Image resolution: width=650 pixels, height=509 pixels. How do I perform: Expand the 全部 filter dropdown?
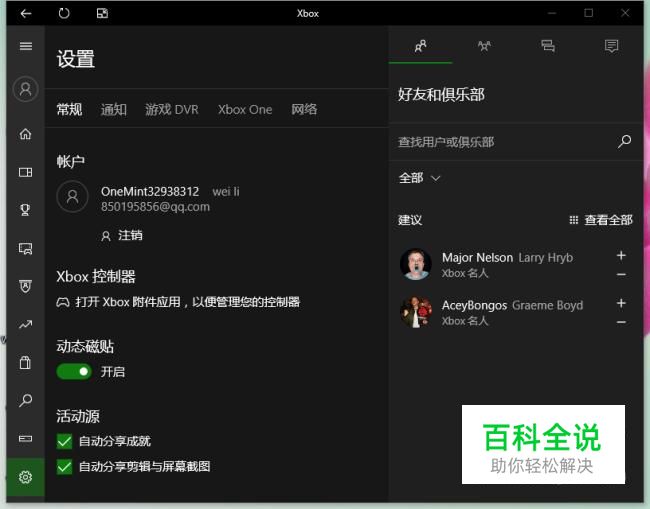(419, 178)
